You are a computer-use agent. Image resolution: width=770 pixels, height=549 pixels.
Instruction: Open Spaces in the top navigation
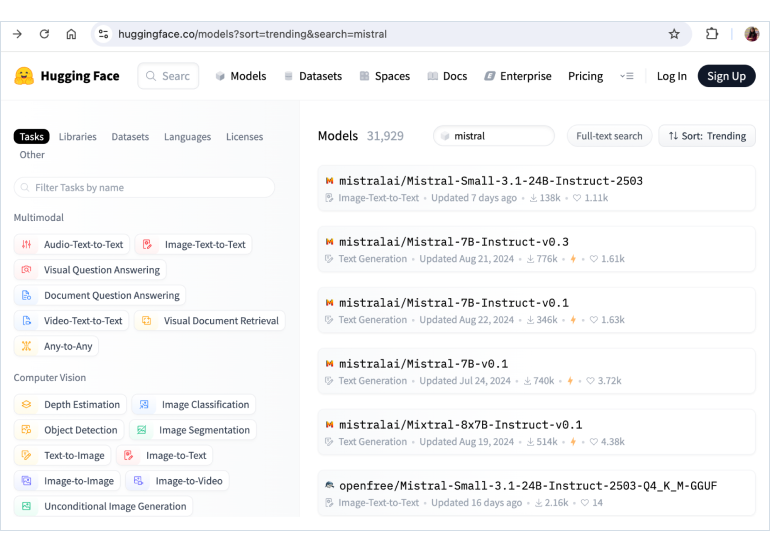385,76
